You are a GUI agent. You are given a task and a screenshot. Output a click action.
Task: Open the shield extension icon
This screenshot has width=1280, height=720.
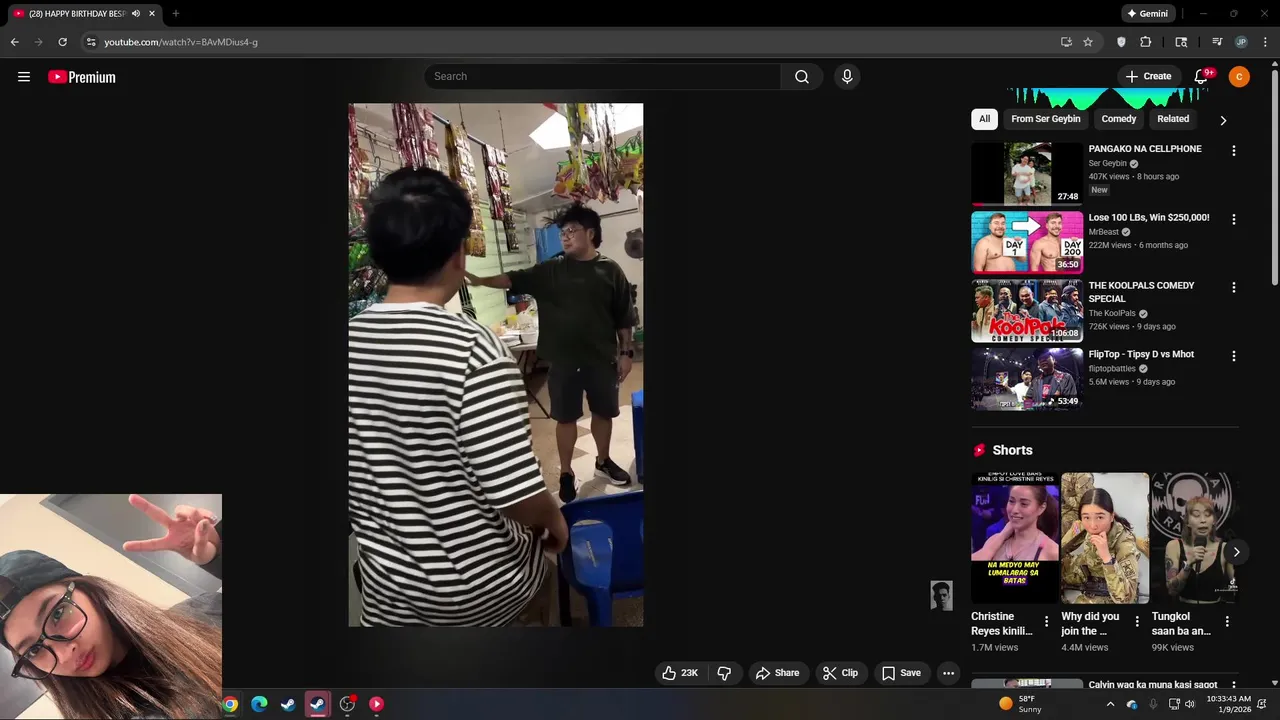(x=1121, y=42)
